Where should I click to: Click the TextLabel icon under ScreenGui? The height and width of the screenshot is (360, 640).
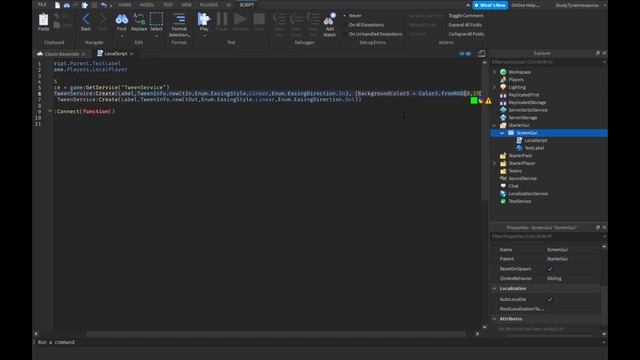519,148
